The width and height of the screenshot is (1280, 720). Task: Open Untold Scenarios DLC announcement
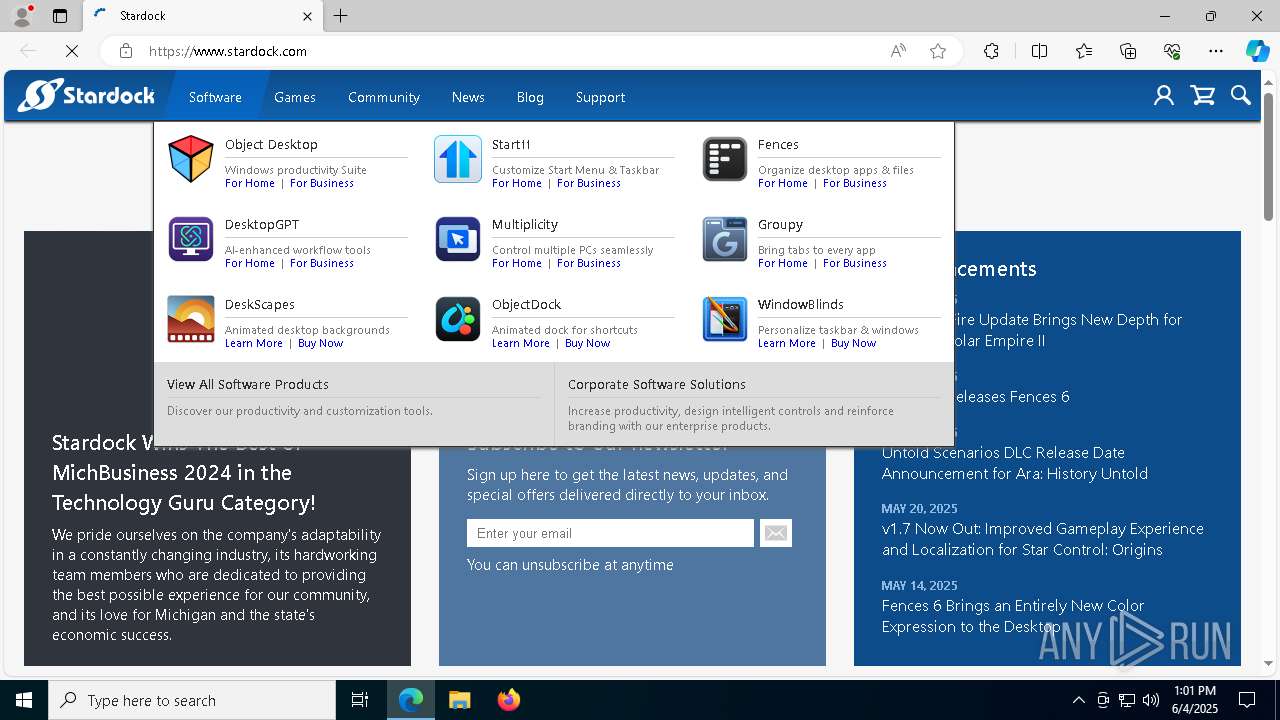1015,463
